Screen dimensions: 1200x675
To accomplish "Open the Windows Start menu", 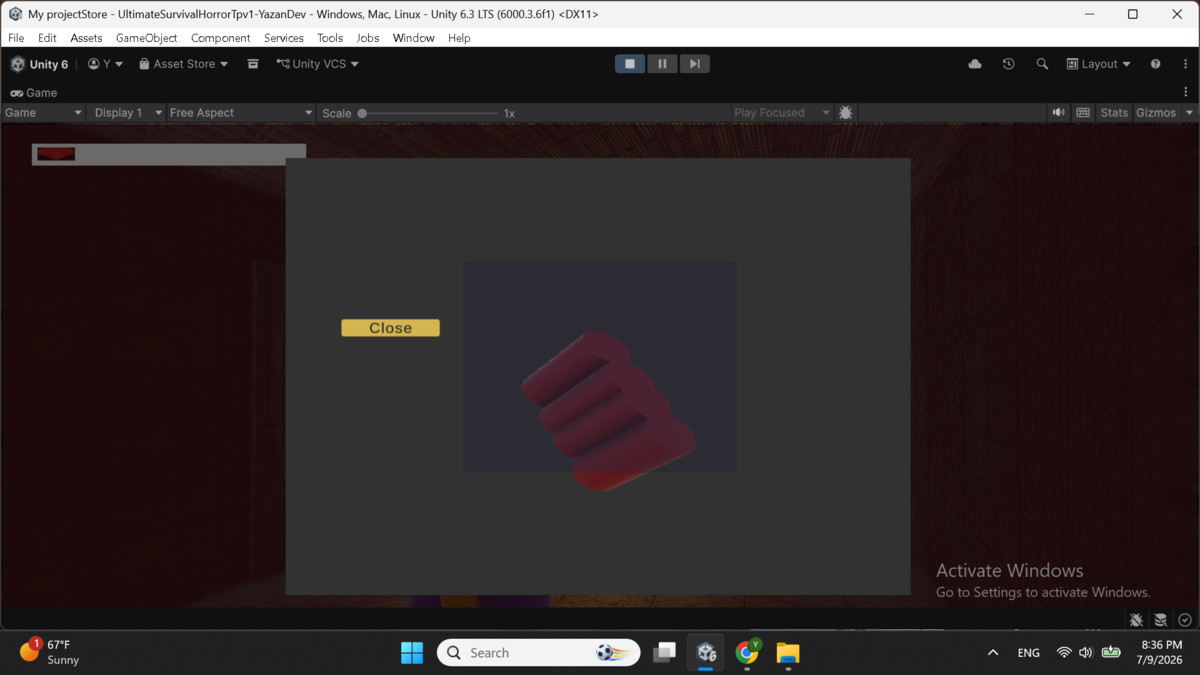I will [x=412, y=653].
